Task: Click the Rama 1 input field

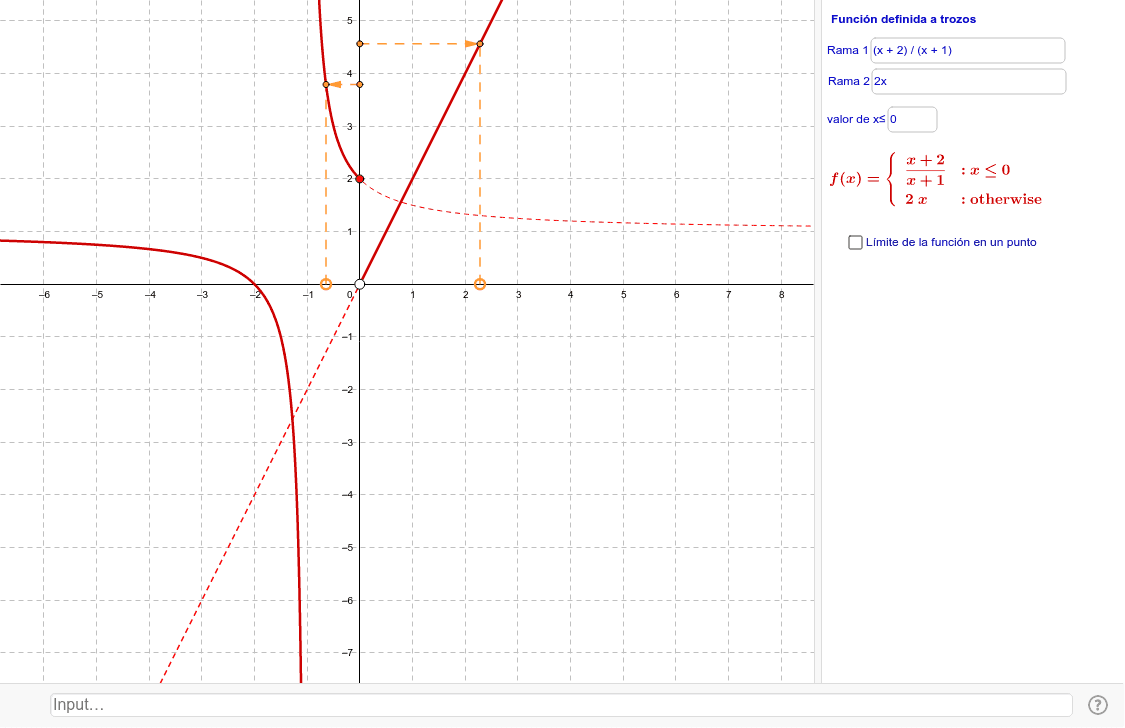Action: 967,50
